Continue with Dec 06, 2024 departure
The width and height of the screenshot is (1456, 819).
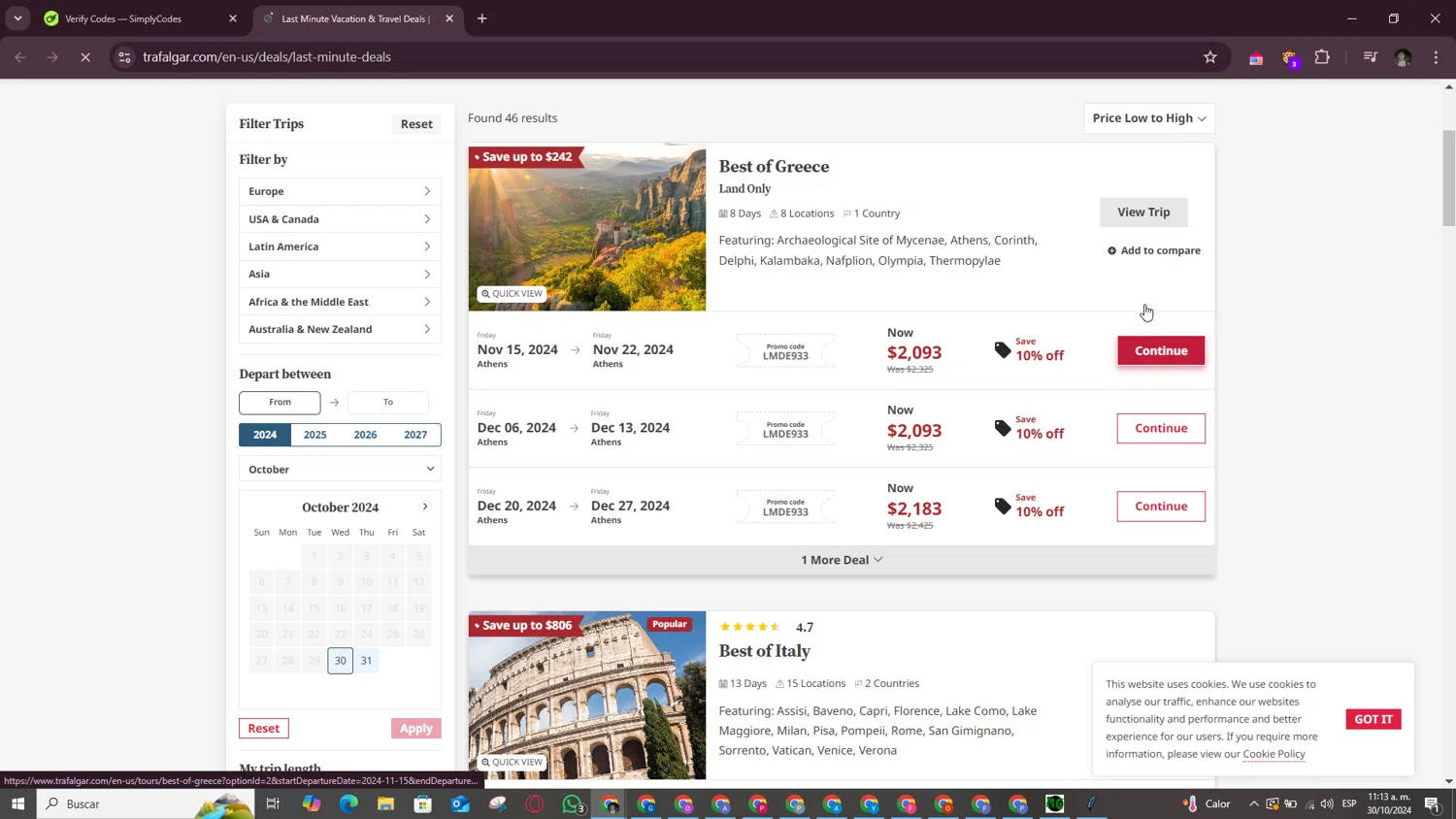point(1161,429)
